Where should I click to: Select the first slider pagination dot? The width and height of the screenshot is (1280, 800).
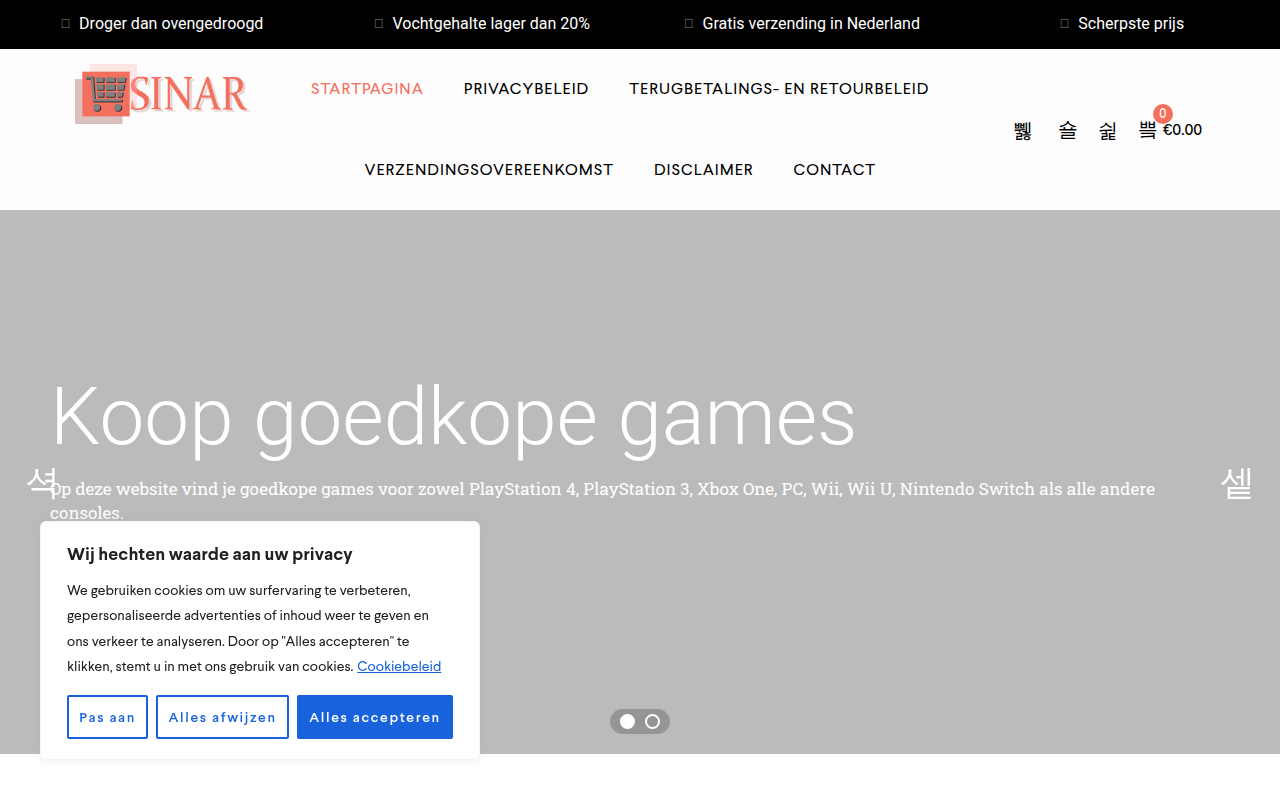[x=628, y=721]
